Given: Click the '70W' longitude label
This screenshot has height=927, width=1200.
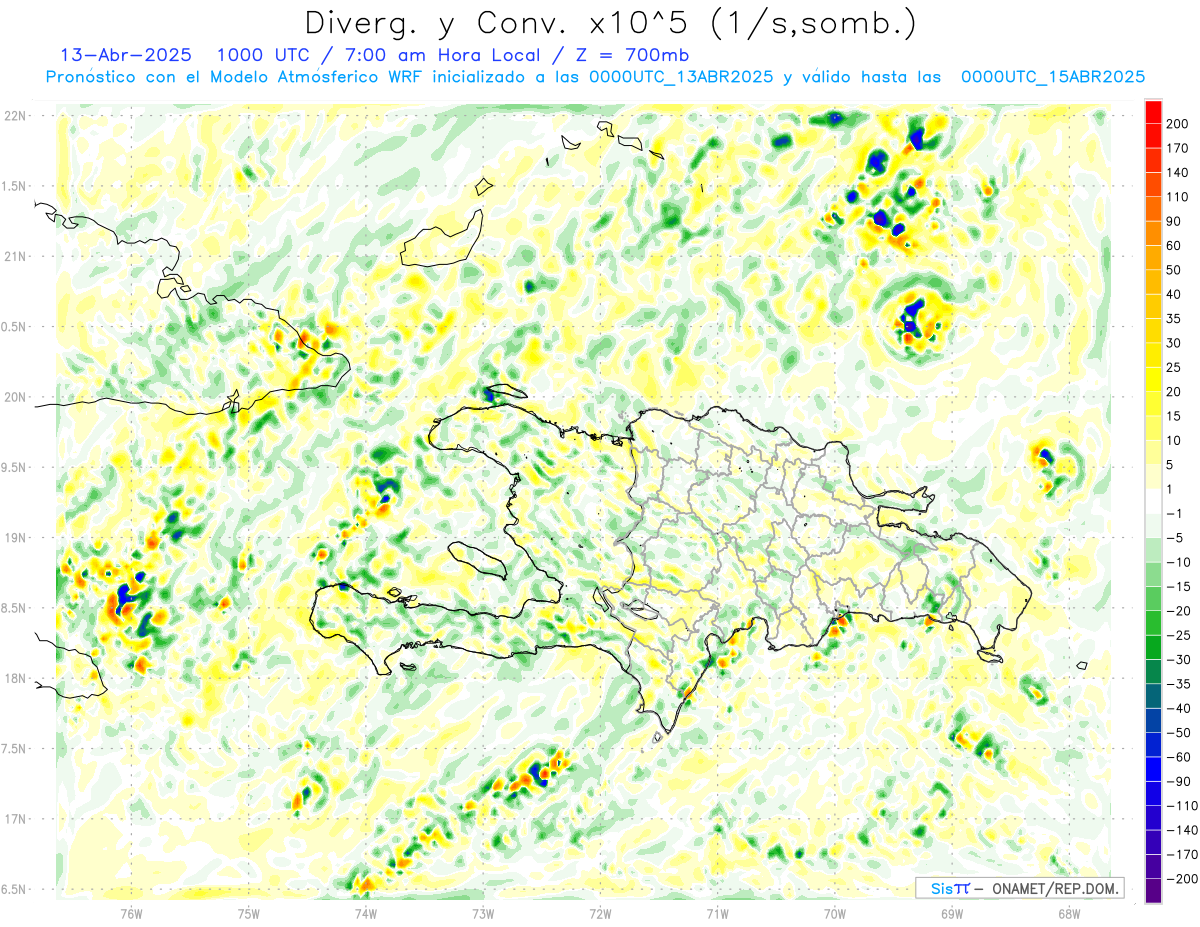Looking at the screenshot, I should tap(834, 913).
